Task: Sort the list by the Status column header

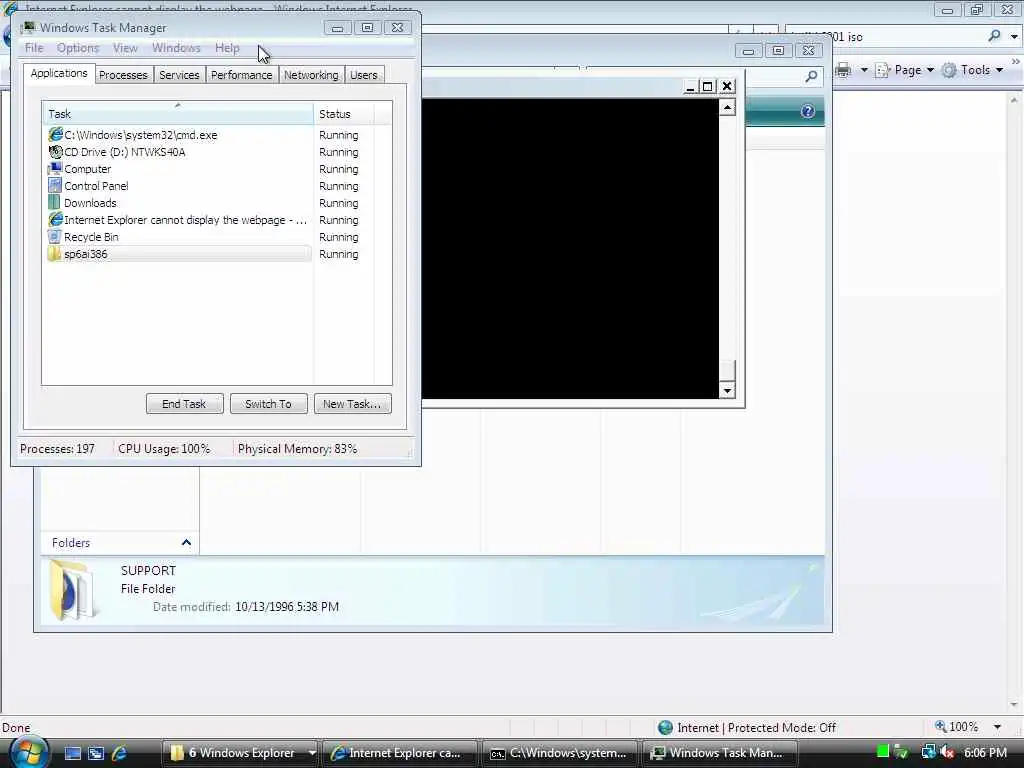Action: [344, 114]
